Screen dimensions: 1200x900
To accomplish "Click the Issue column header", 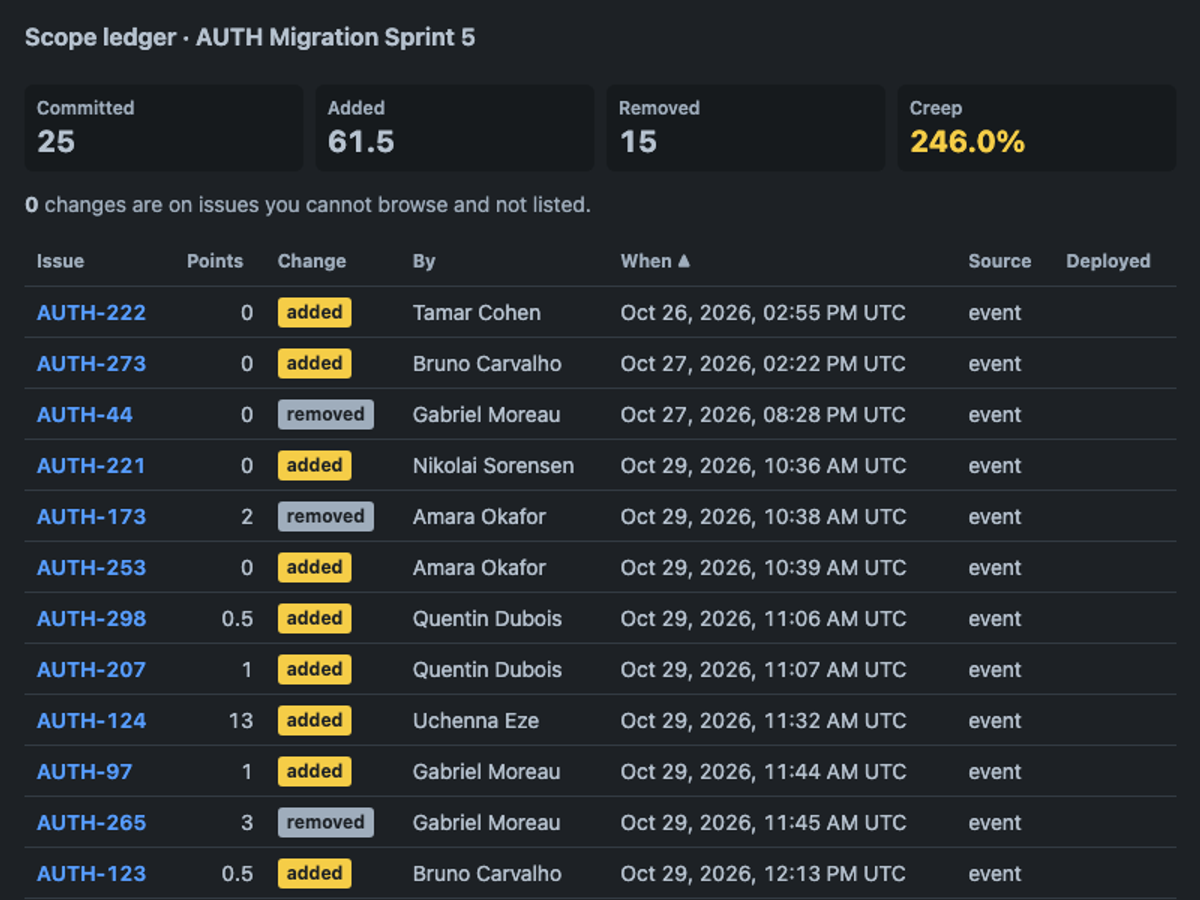I will coord(60,261).
